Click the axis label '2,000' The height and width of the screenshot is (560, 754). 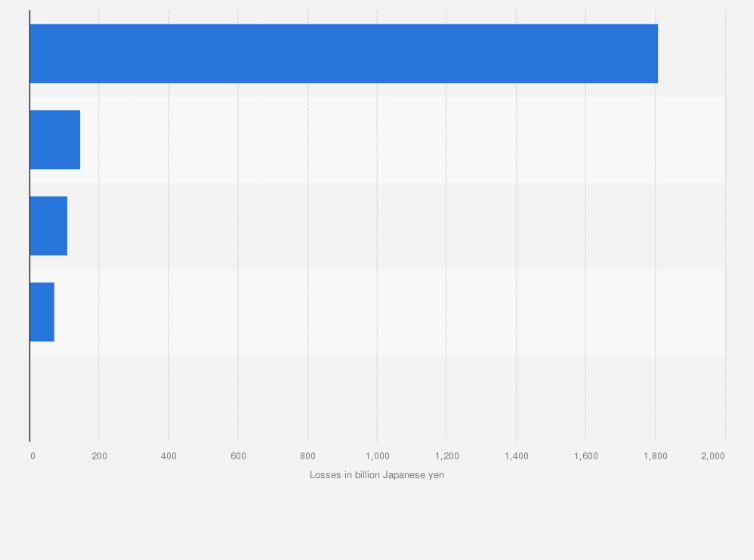[x=713, y=456]
